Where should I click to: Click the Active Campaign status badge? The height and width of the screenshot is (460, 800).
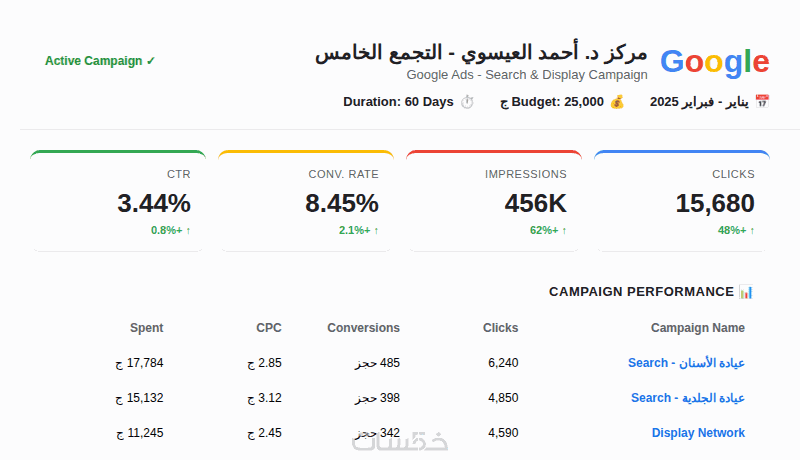click(x=100, y=61)
